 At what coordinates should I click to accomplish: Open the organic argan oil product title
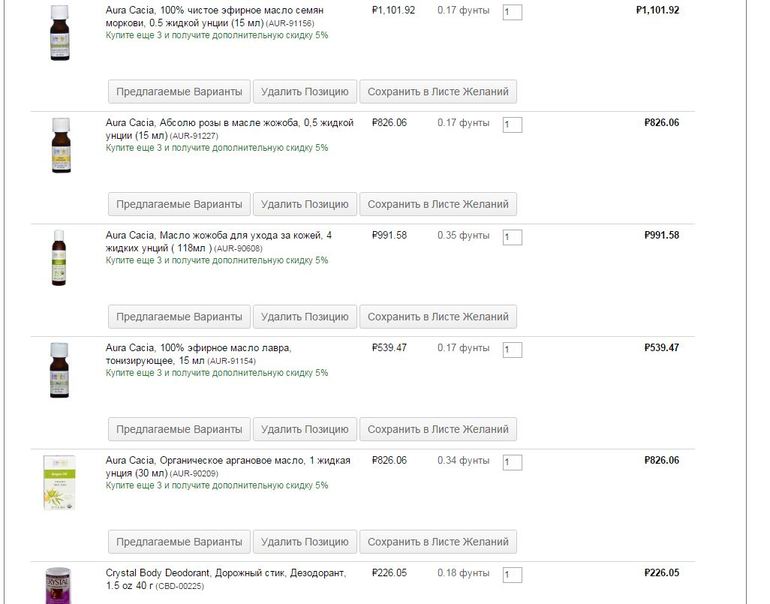[227, 461]
